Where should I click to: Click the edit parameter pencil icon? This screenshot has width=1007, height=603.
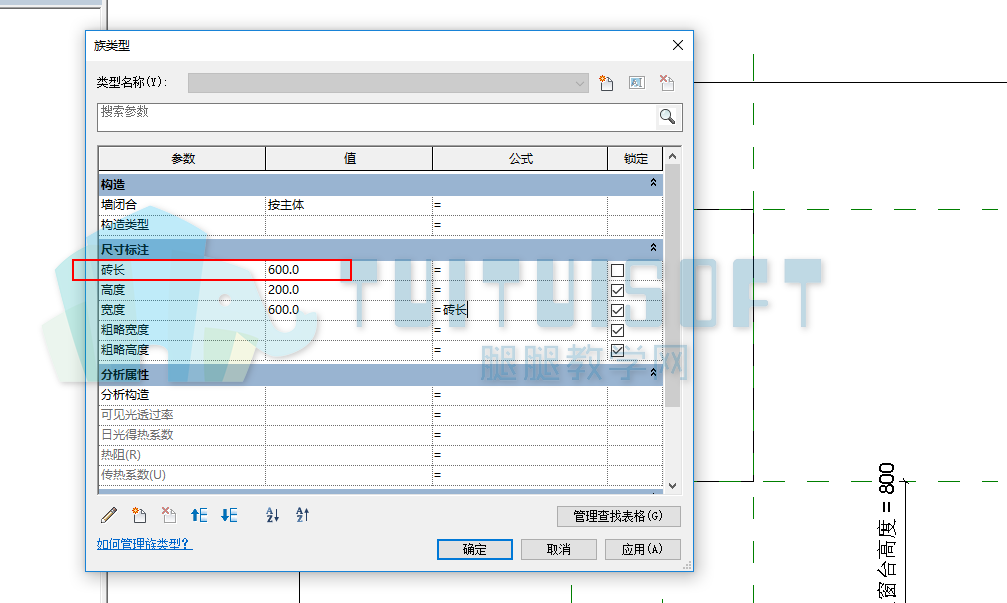pyautogui.click(x=109, y=515)
